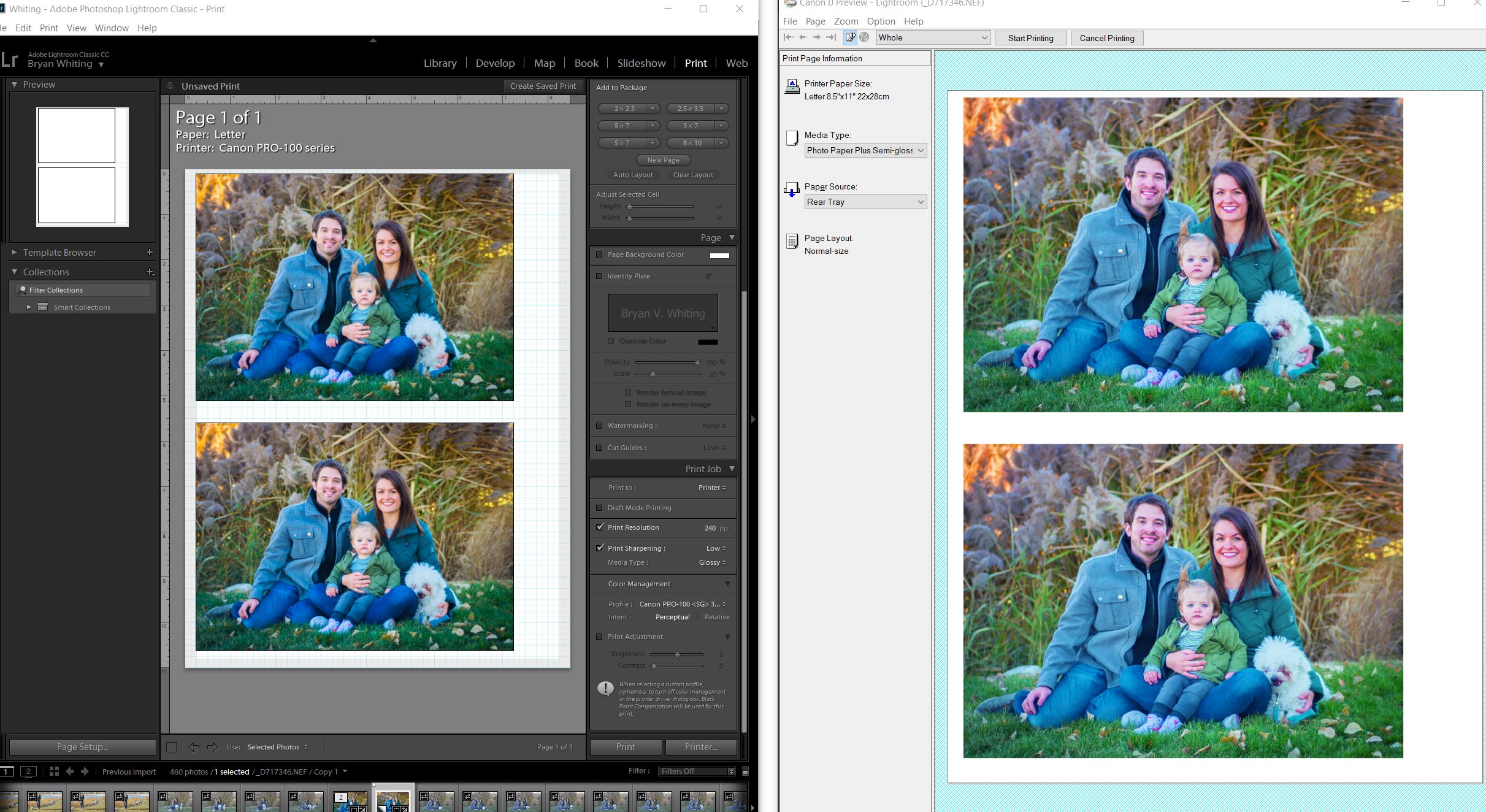This screenshot has height=812, width=1486.
Task: Change Print to Printer dropdown
Action: pos(711,488)
